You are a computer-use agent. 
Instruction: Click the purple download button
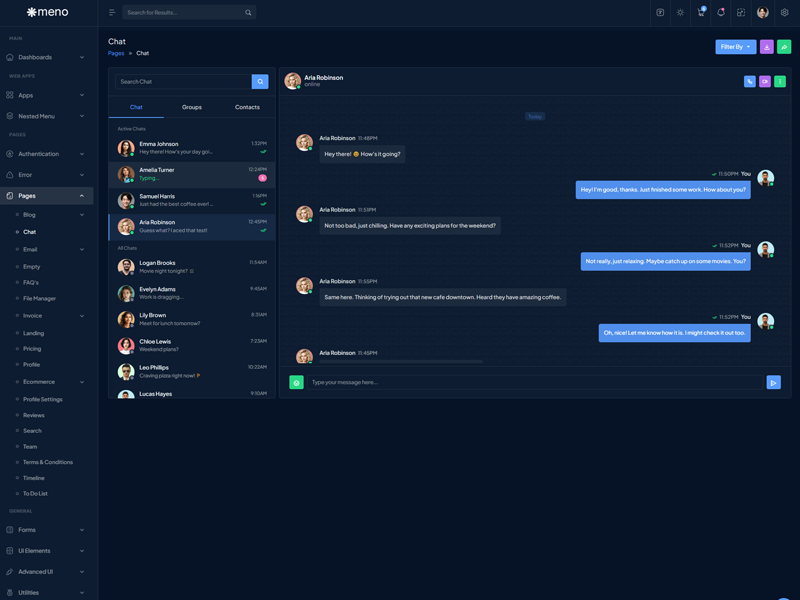coord(767,47)
